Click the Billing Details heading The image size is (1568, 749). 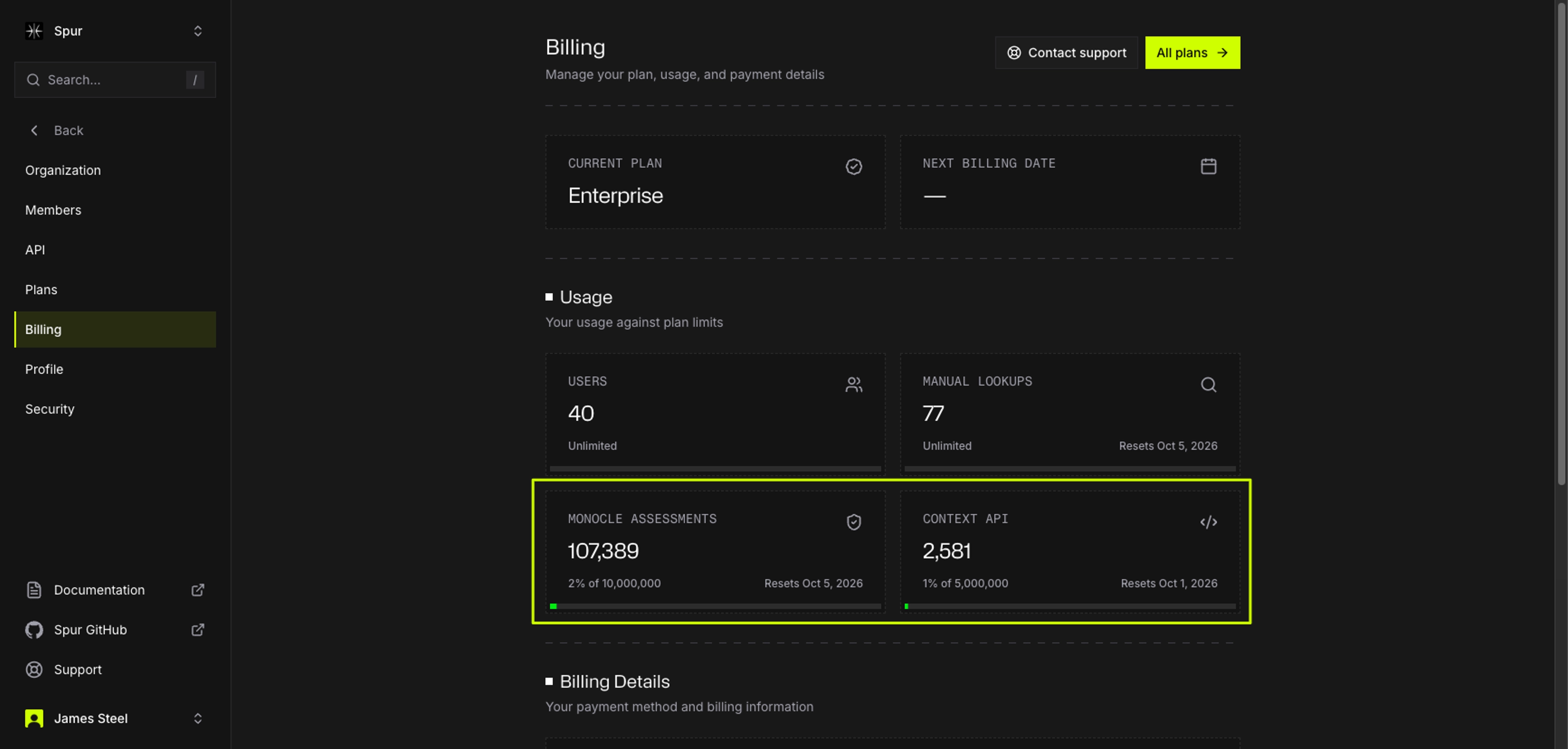click(x=614, y=682)
